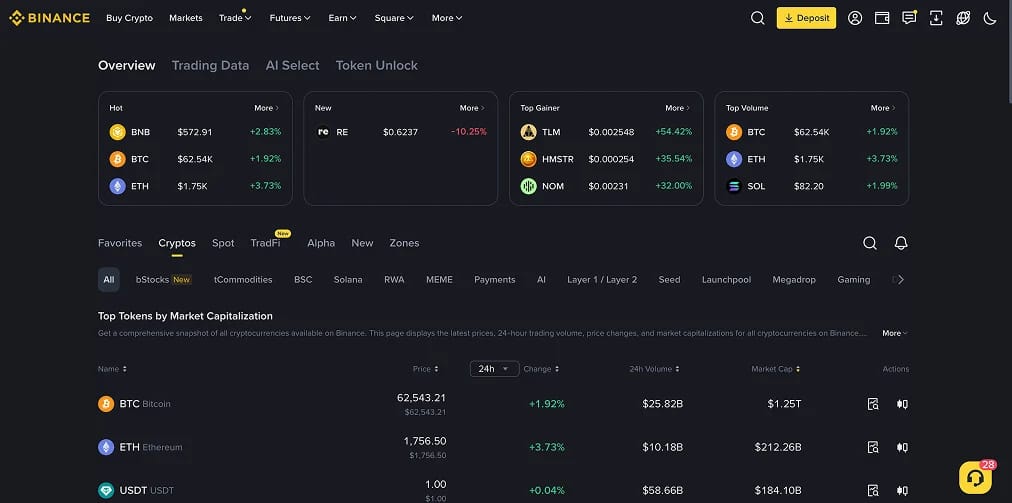Click the Bitcoin icon in the table

pos(106,404)
